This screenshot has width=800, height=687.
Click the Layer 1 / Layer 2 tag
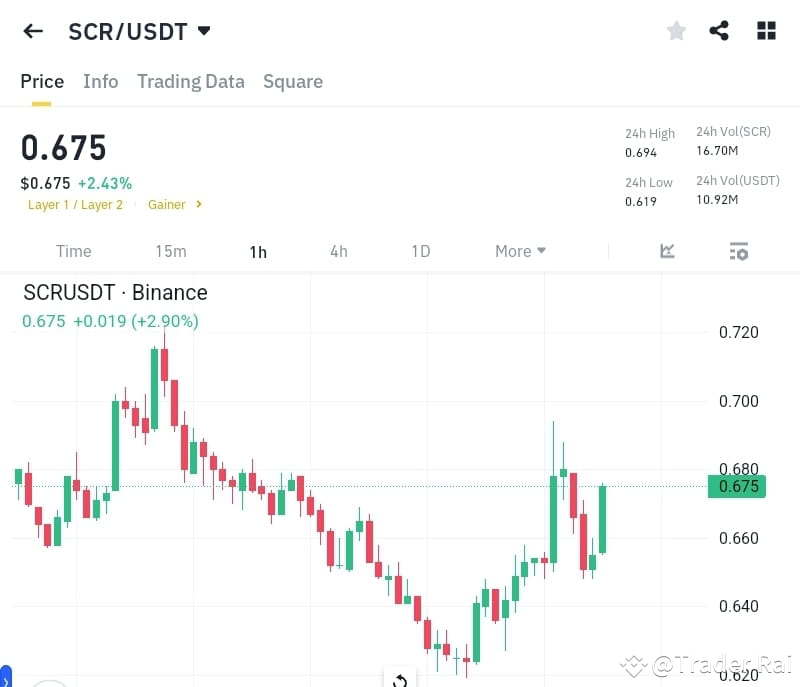click(75, 204)
